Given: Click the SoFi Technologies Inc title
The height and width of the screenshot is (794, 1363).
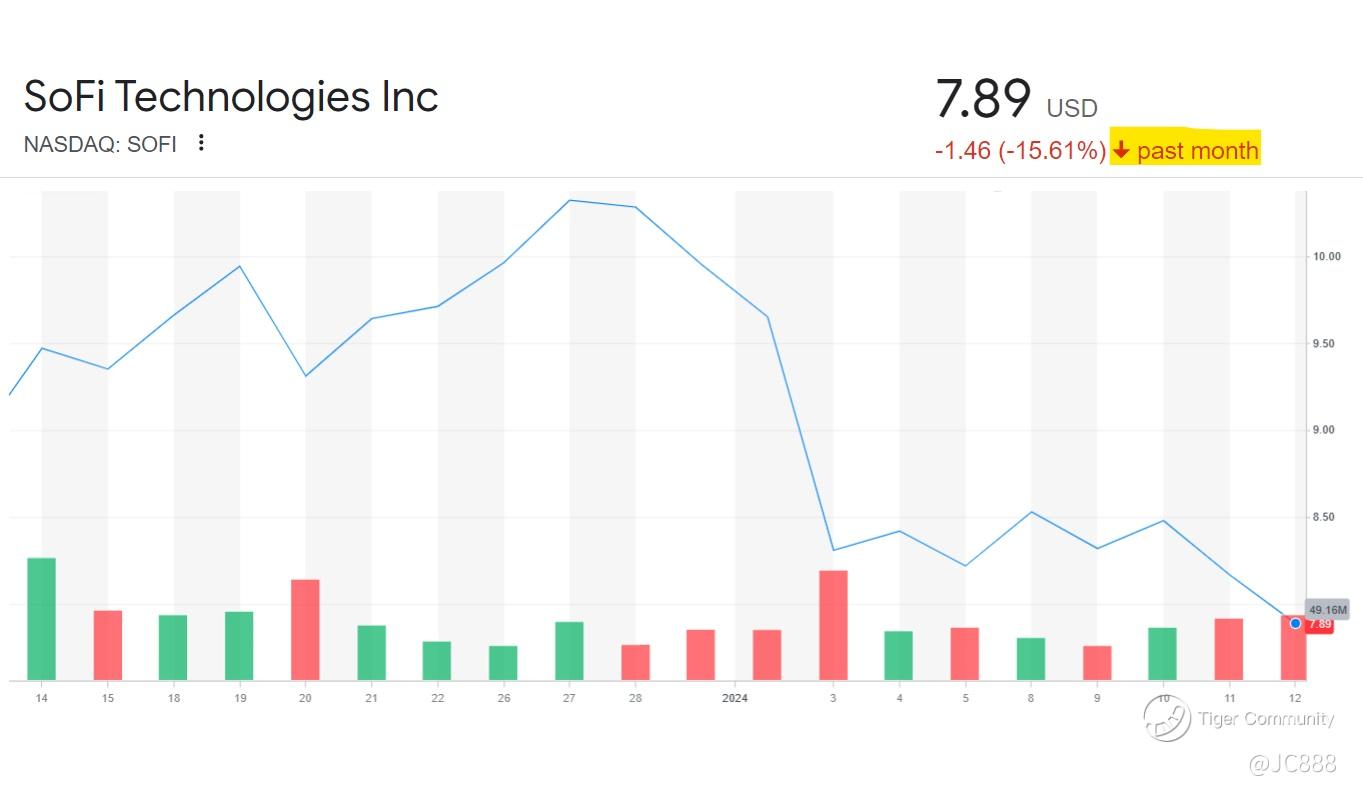Looking at the screenshot, I should point(231,97).
